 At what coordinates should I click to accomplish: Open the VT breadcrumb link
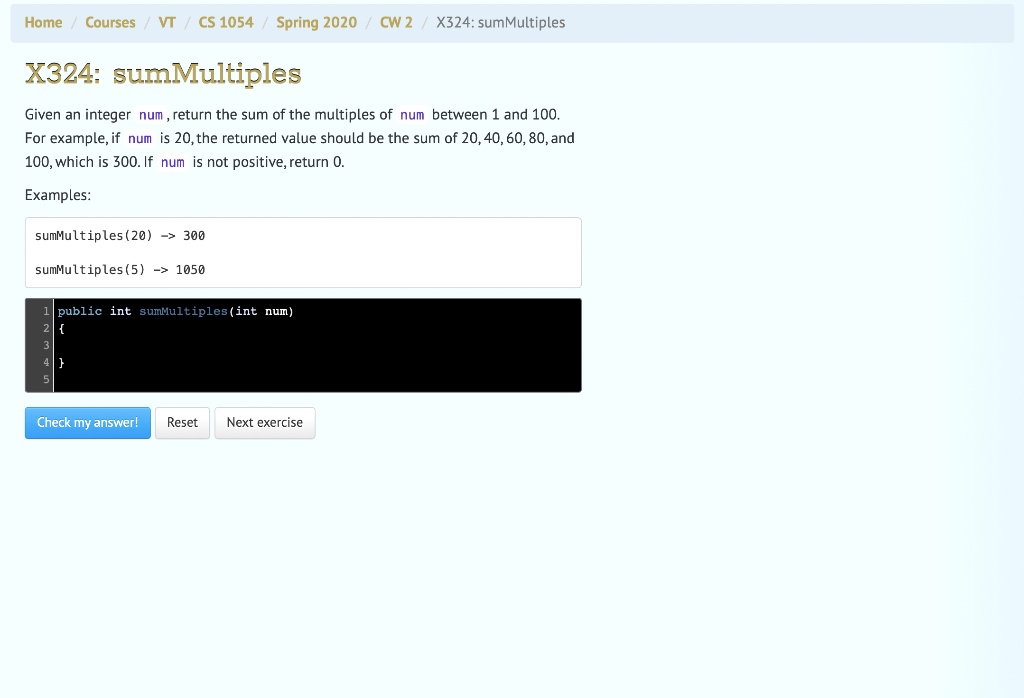coord(167,22)
